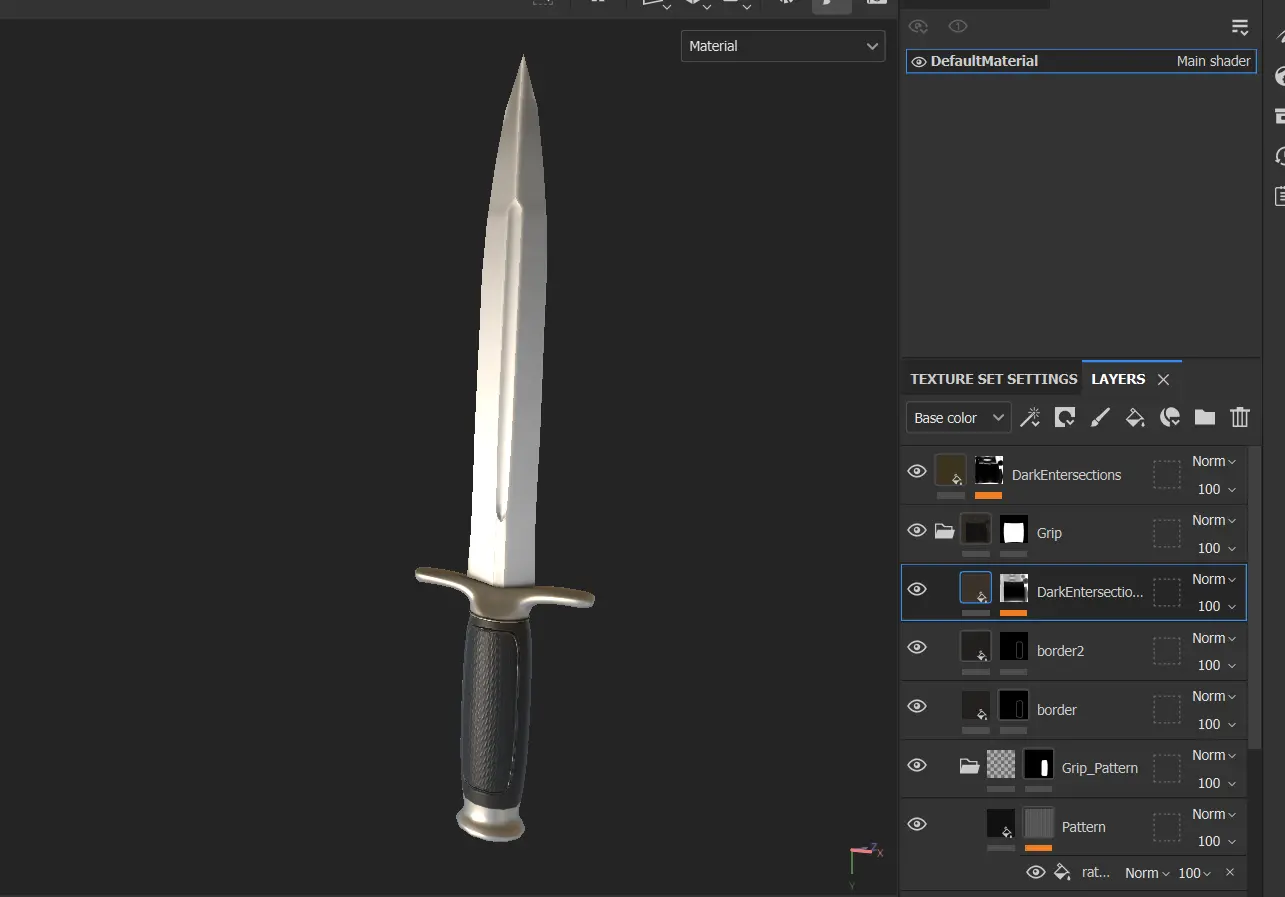Screen dimensions: 1285x897
Task: Switch to the Texture Set Settings tab
Action: (993, 379)
